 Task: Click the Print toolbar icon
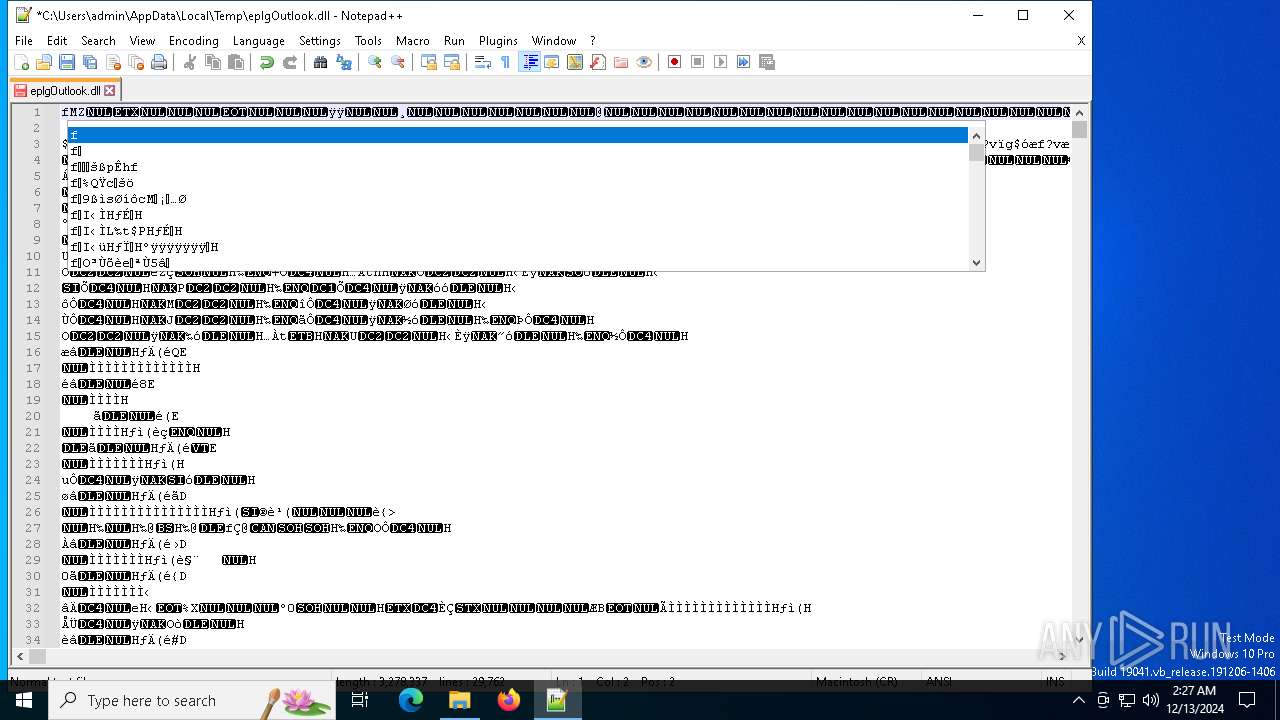point(159,62)
